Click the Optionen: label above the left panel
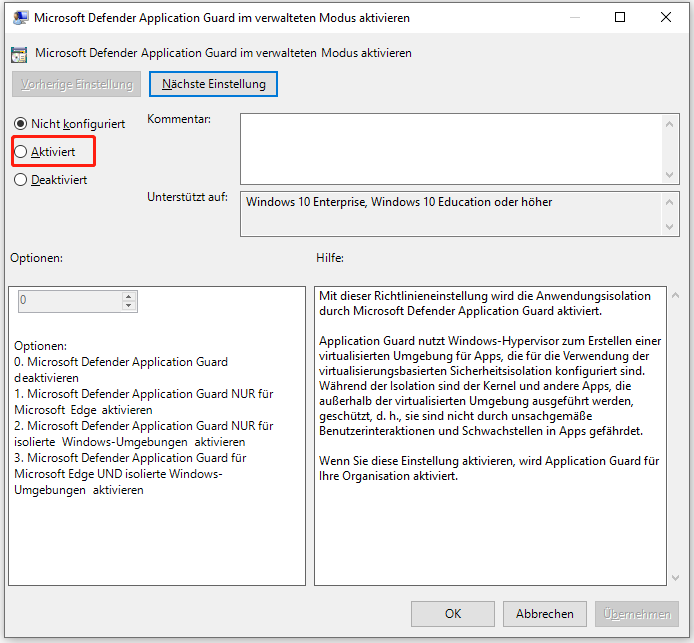 point(37,258)
